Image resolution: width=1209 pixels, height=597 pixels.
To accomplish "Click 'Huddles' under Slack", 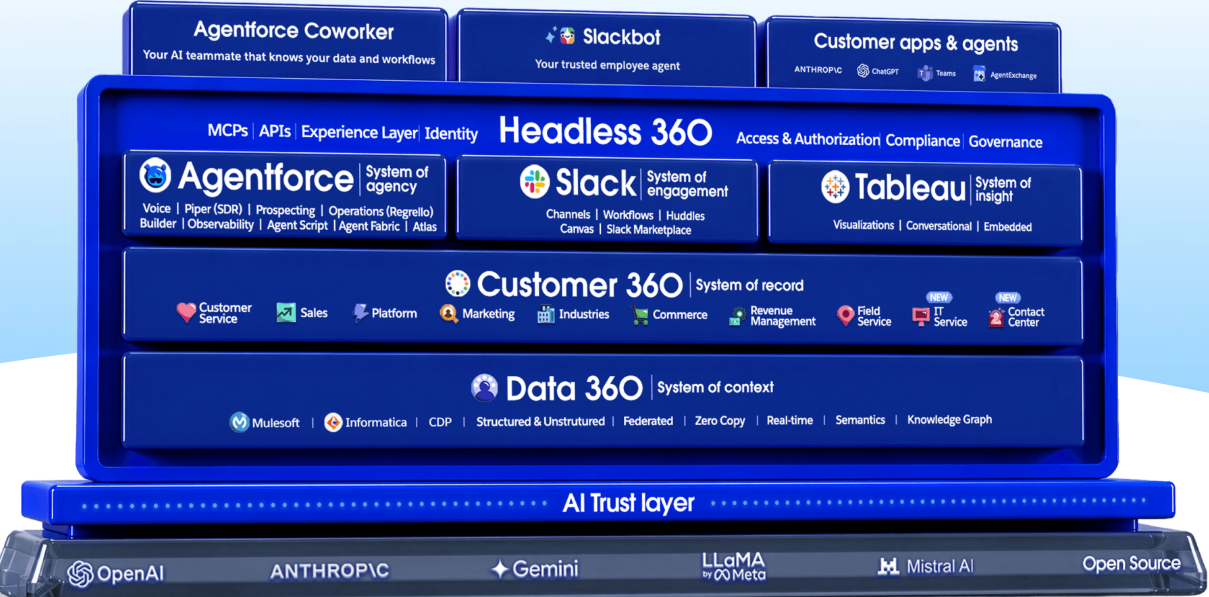I will pos(685,216).
